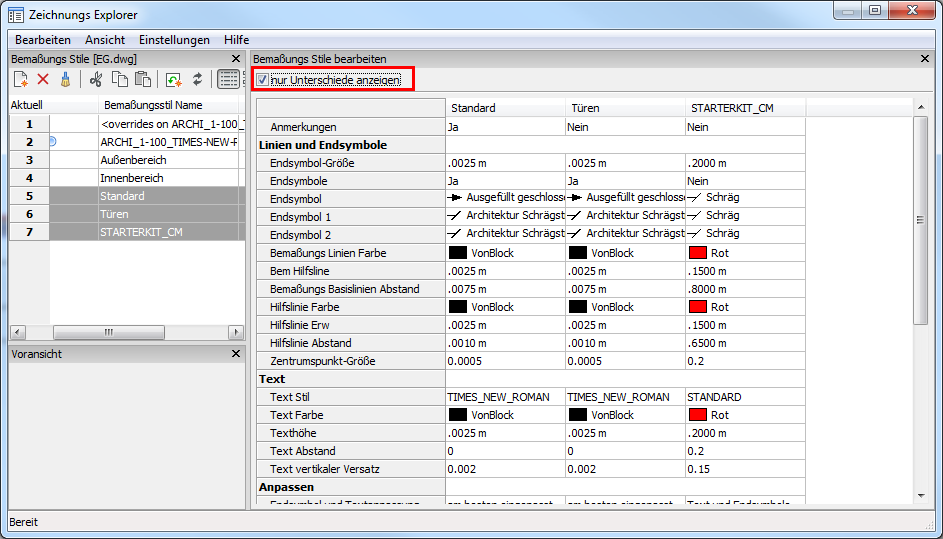This screenshot has height=539, width=943.
Task: Edit Türen's Bemaßungs Basislinien Abstand value
Action: tap(625, 289)
